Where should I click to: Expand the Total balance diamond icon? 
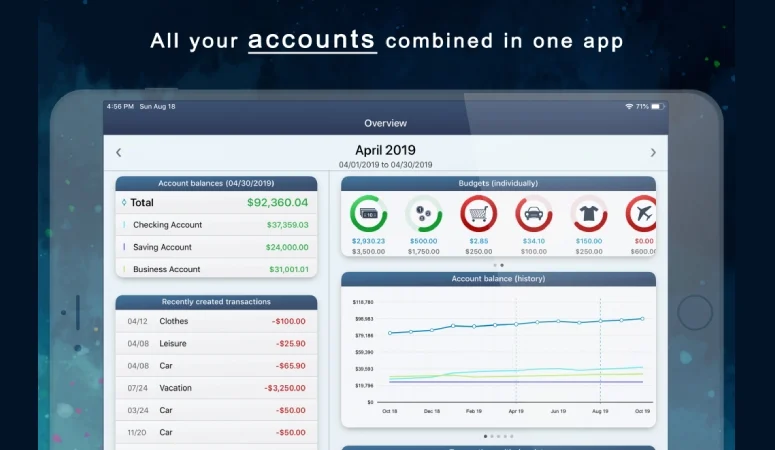124,202
